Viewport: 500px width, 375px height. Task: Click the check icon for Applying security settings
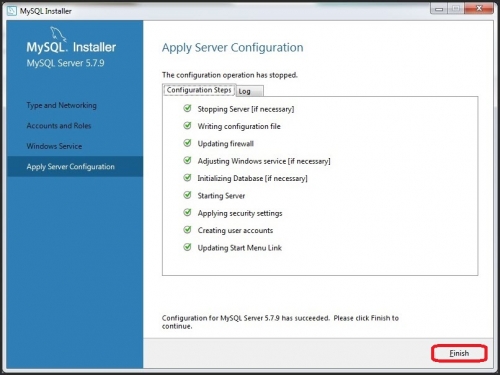click(x=188, y=212)
